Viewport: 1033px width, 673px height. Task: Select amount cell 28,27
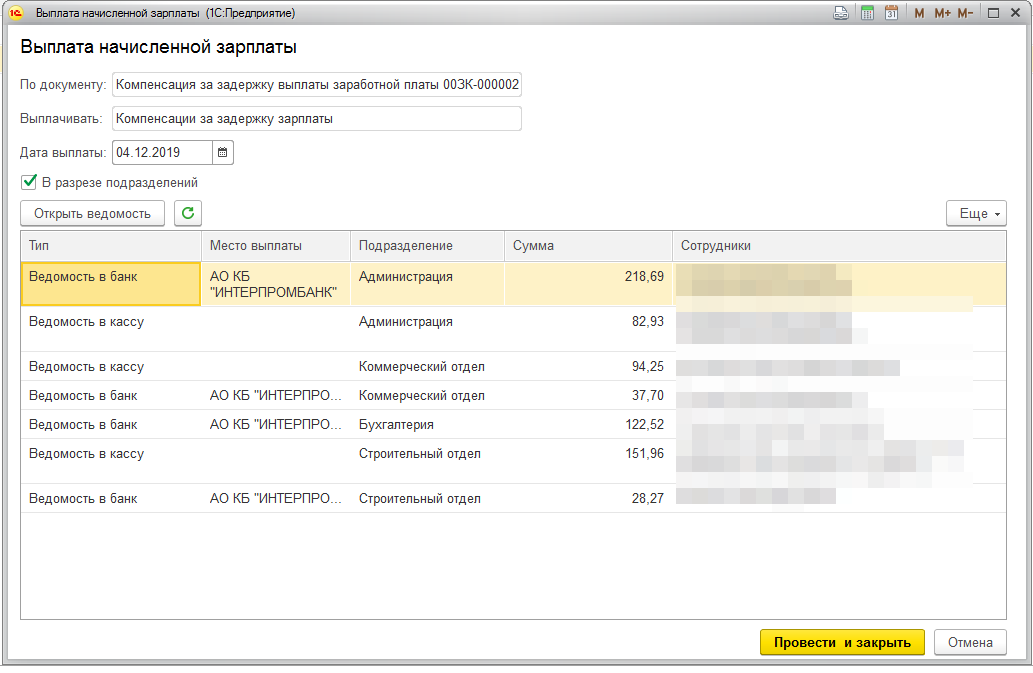pos(588,498)
